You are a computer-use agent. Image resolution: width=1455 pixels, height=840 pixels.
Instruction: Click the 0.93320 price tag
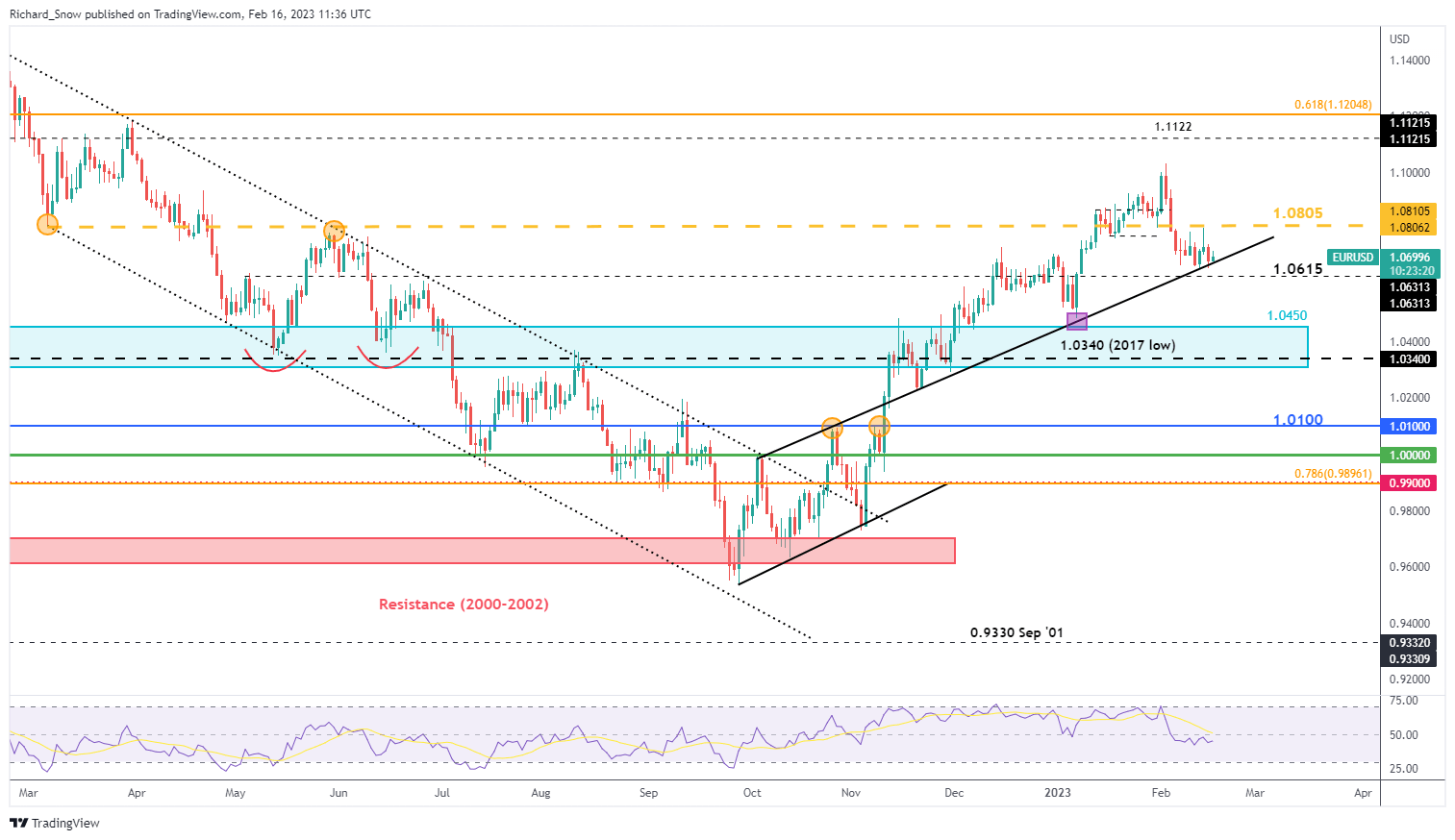point(1409,643)
